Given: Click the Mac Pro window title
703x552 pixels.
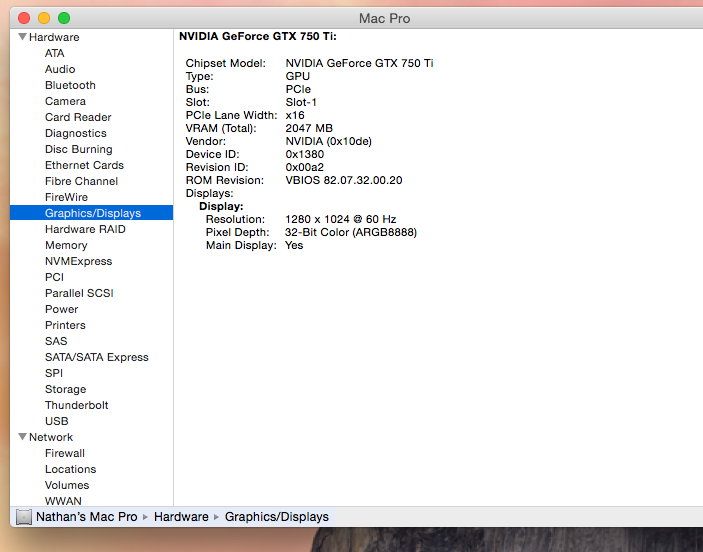Looking at the screenshot, I should coord(384,18).
